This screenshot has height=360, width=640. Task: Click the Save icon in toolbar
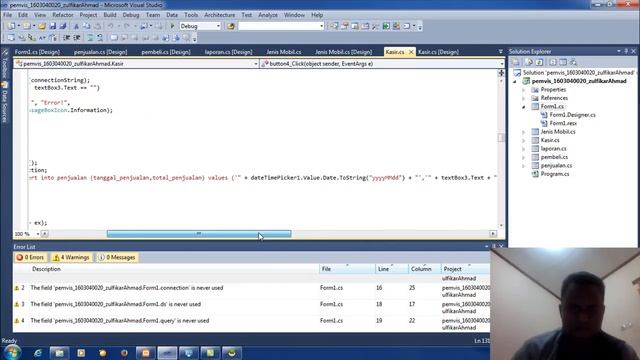53,26
